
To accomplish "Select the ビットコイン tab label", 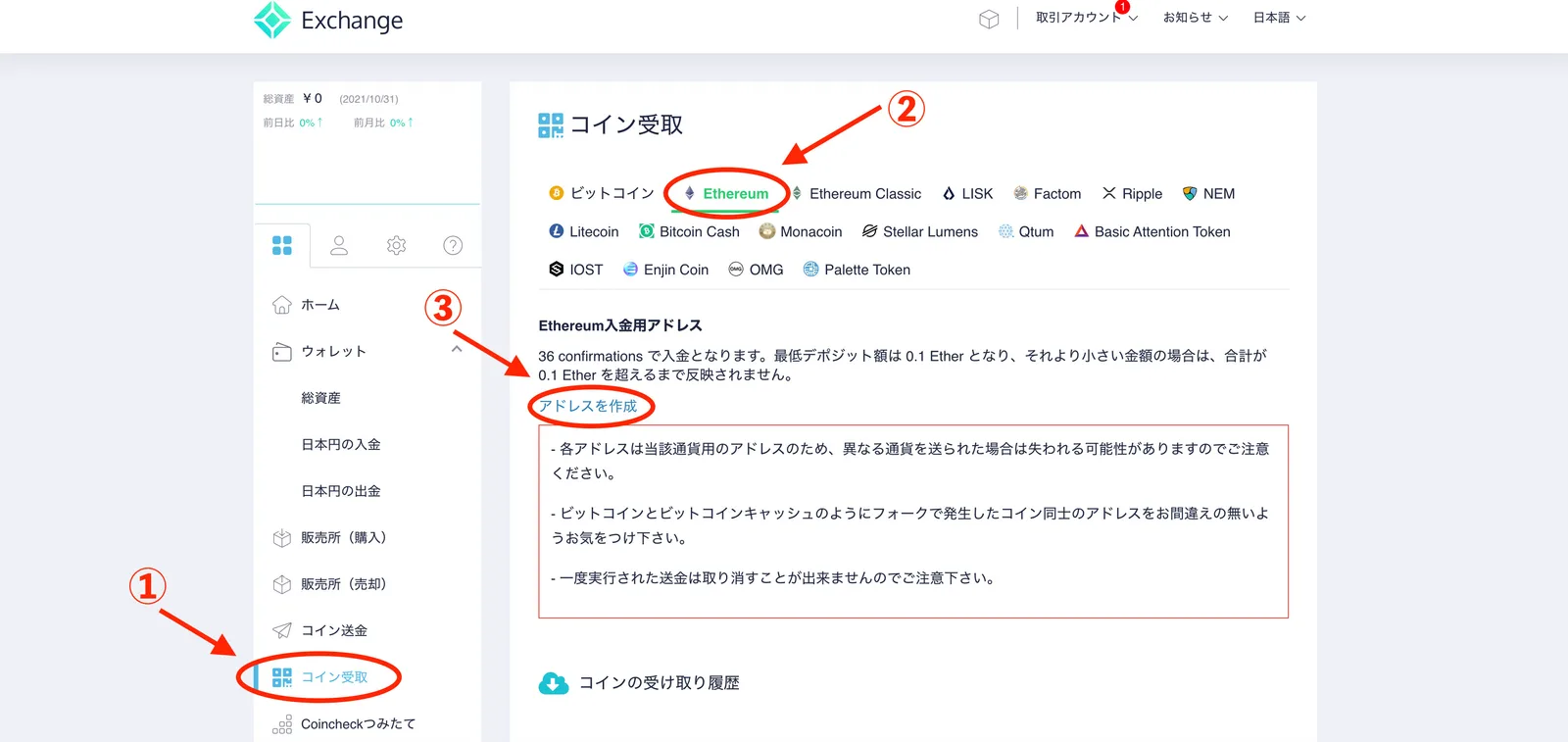I will (612, 193).
